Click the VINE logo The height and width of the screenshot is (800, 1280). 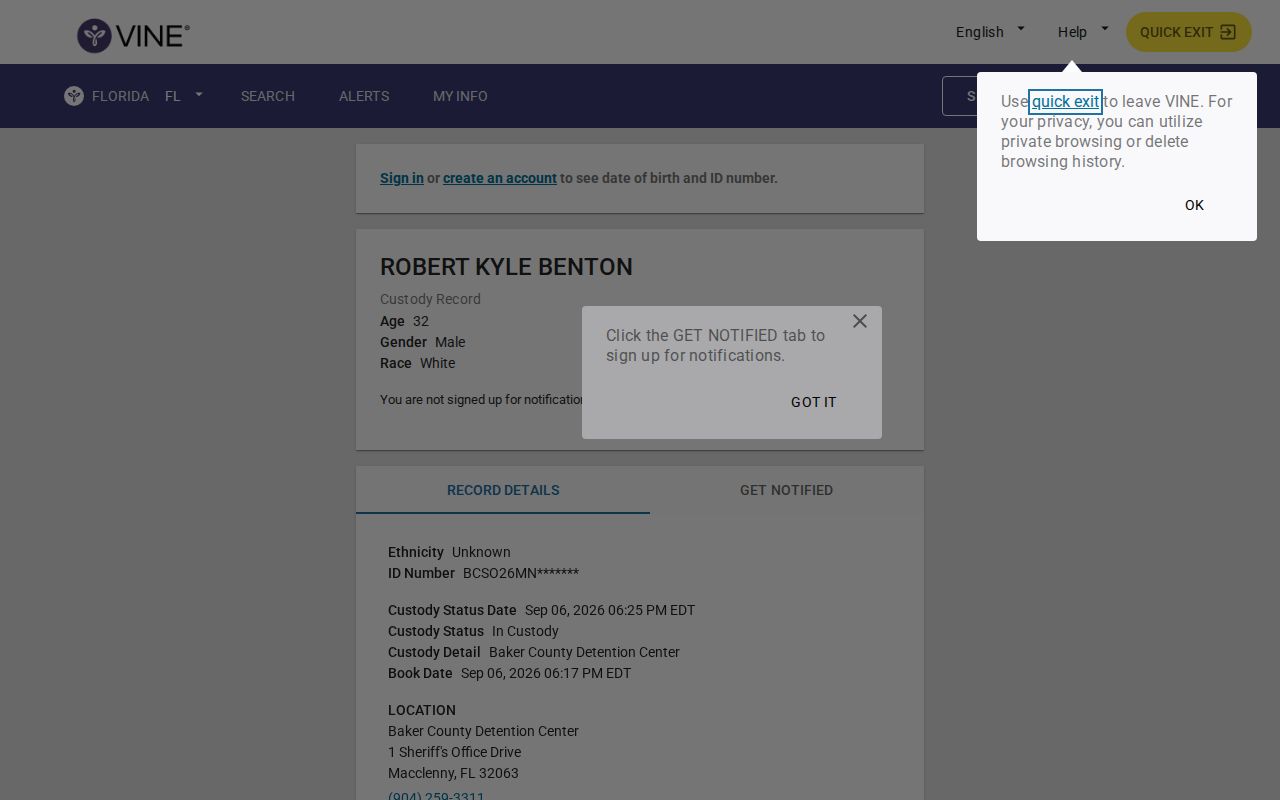point(133,36)
